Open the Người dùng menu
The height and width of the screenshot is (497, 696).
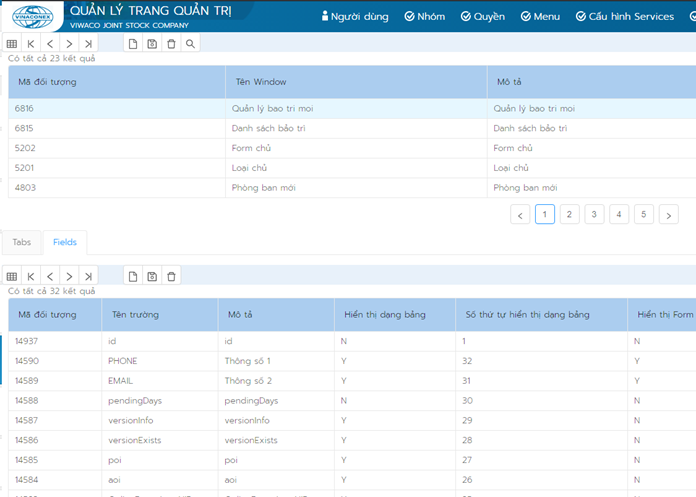click(354, 16)
